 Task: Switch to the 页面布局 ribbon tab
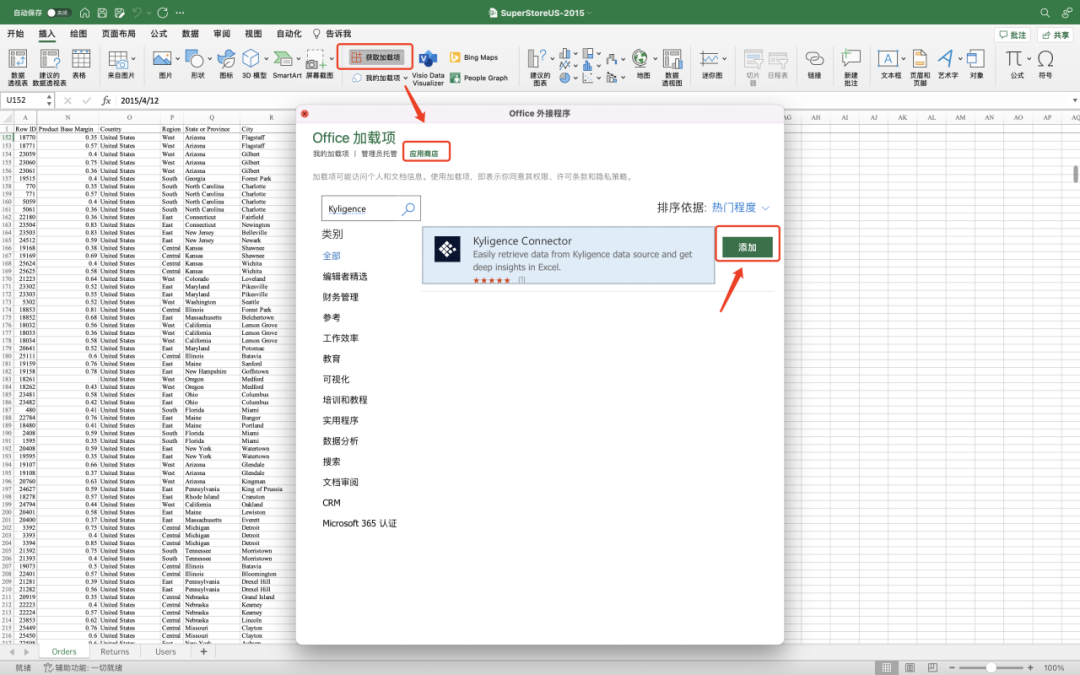point(118,33)
